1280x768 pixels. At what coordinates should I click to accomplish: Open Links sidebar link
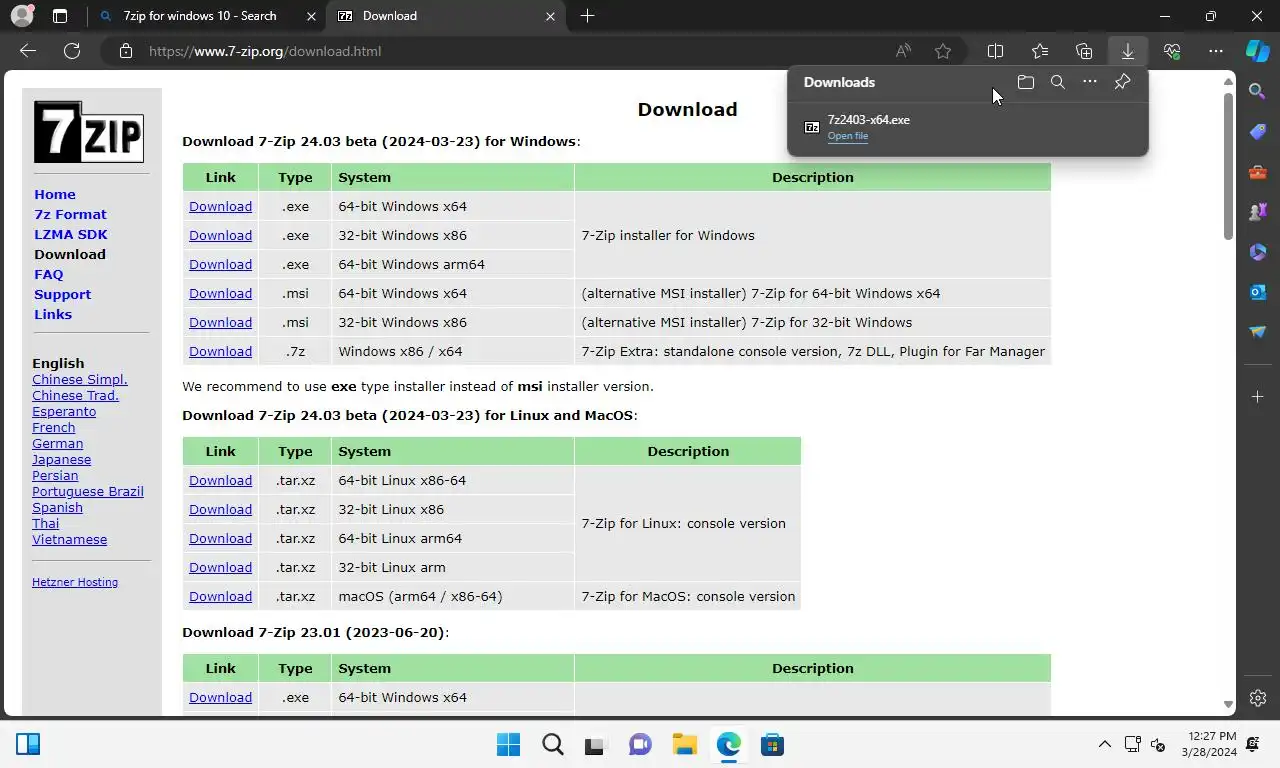coord(53,314)
